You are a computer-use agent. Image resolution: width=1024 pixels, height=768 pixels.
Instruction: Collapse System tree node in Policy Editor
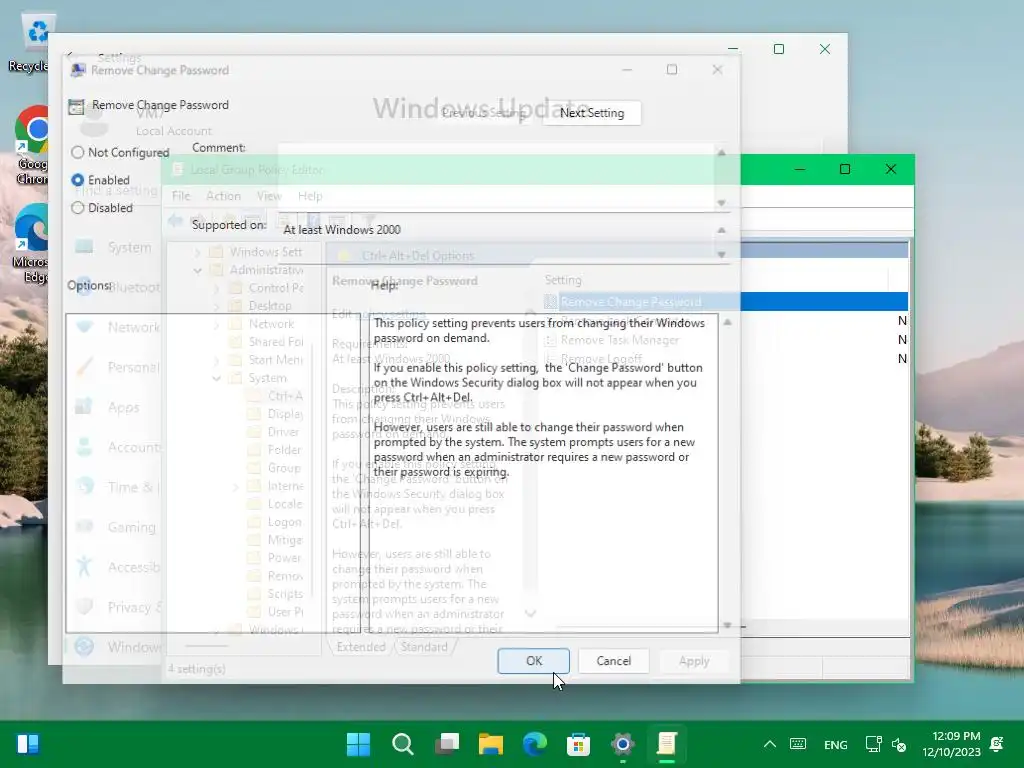pyautogui.click(x=216, y=378)
